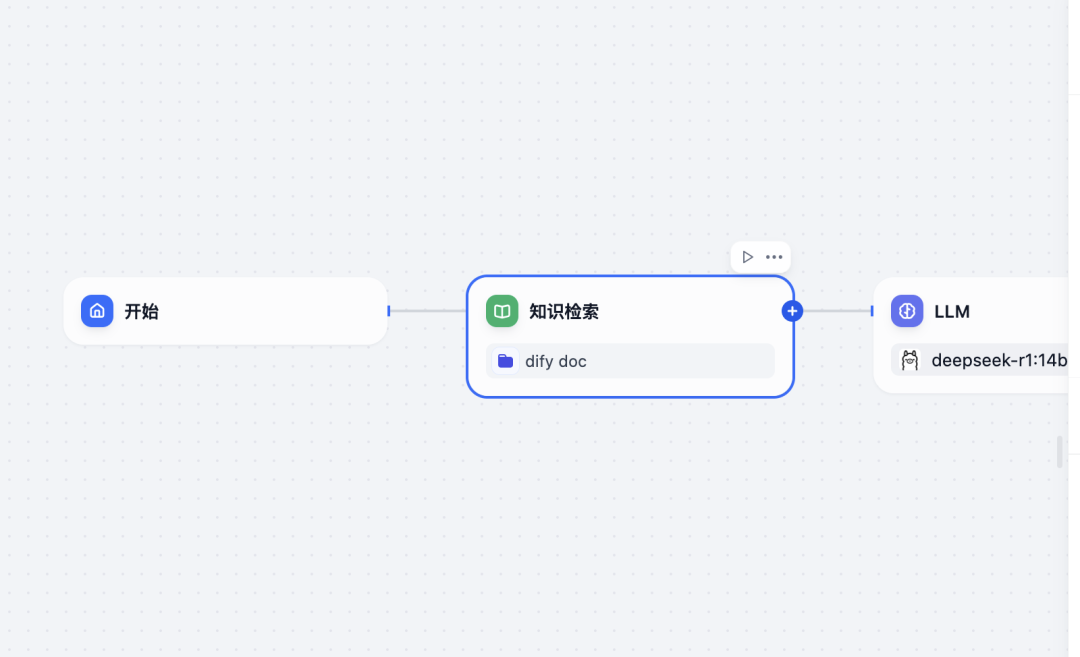The height and width of the screenshot is (657, 1080).
Task: Click the purple LLM node icon
Action: pyautogui.click(x=906, y=311)
